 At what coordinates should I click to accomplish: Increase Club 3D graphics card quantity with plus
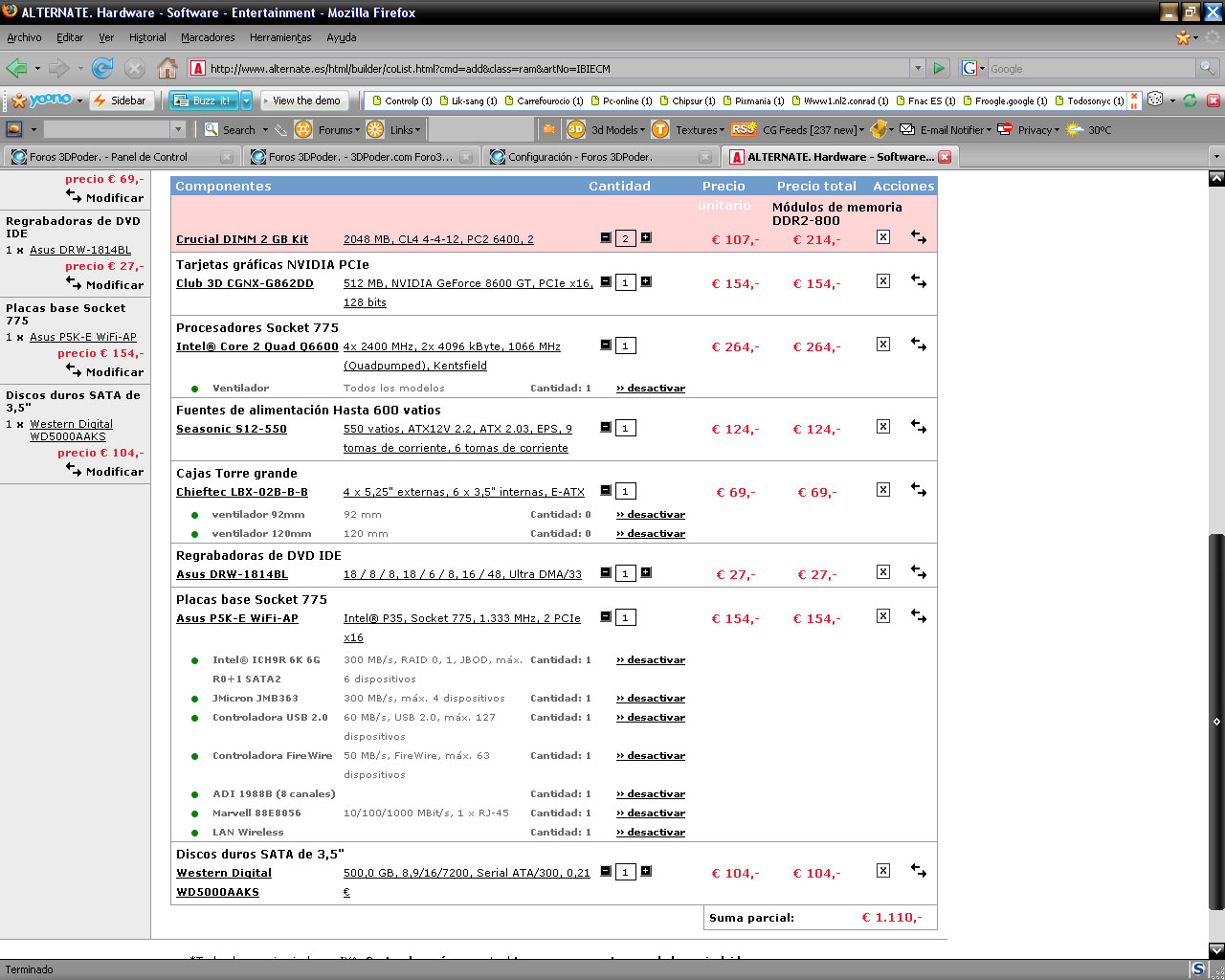click(x=646, y=281)
